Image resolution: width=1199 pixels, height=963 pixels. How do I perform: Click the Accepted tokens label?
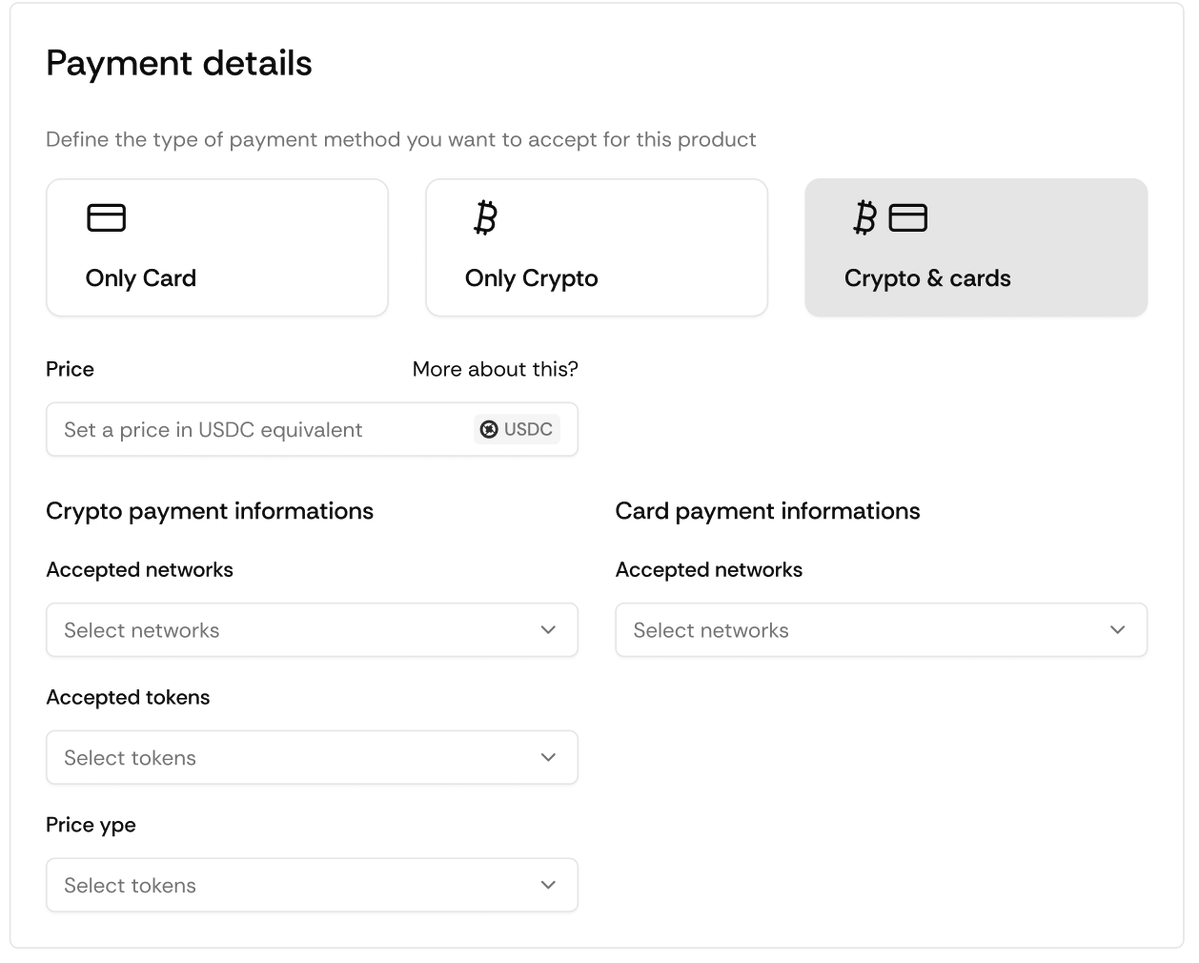(x=128, y=698)
